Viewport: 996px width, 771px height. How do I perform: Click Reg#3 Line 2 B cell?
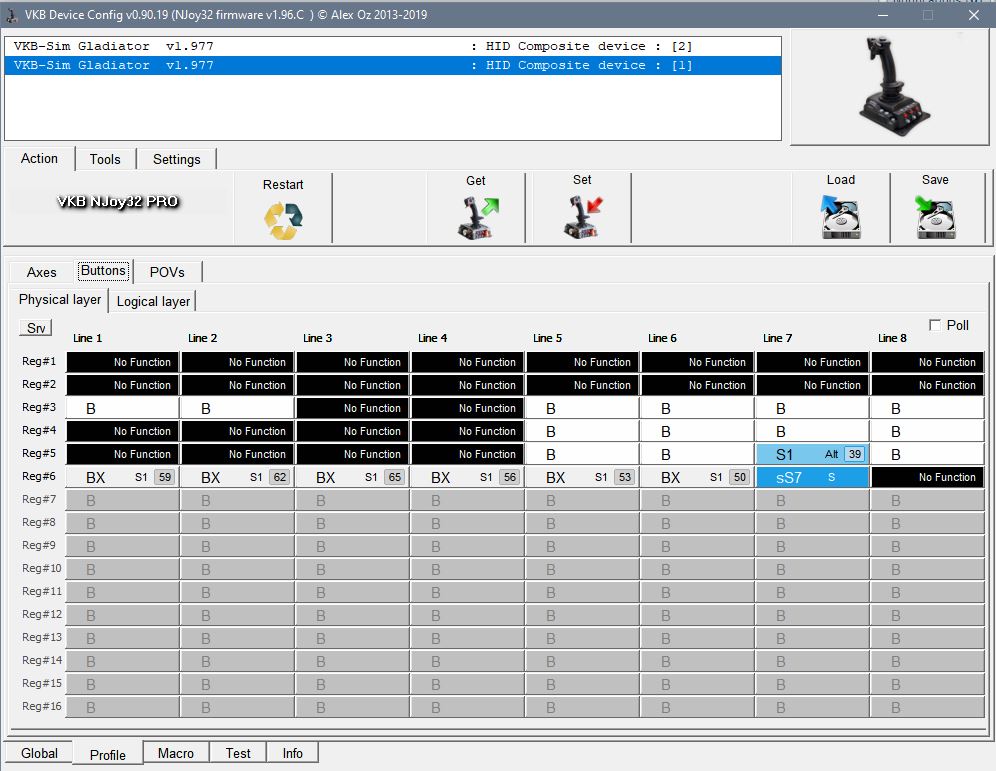pyautogui.click(x=238, y=408)
